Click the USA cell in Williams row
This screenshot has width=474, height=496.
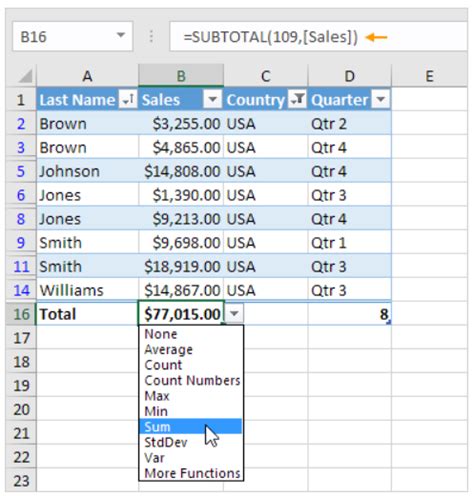pyautogui.click(x=266, y=290)
